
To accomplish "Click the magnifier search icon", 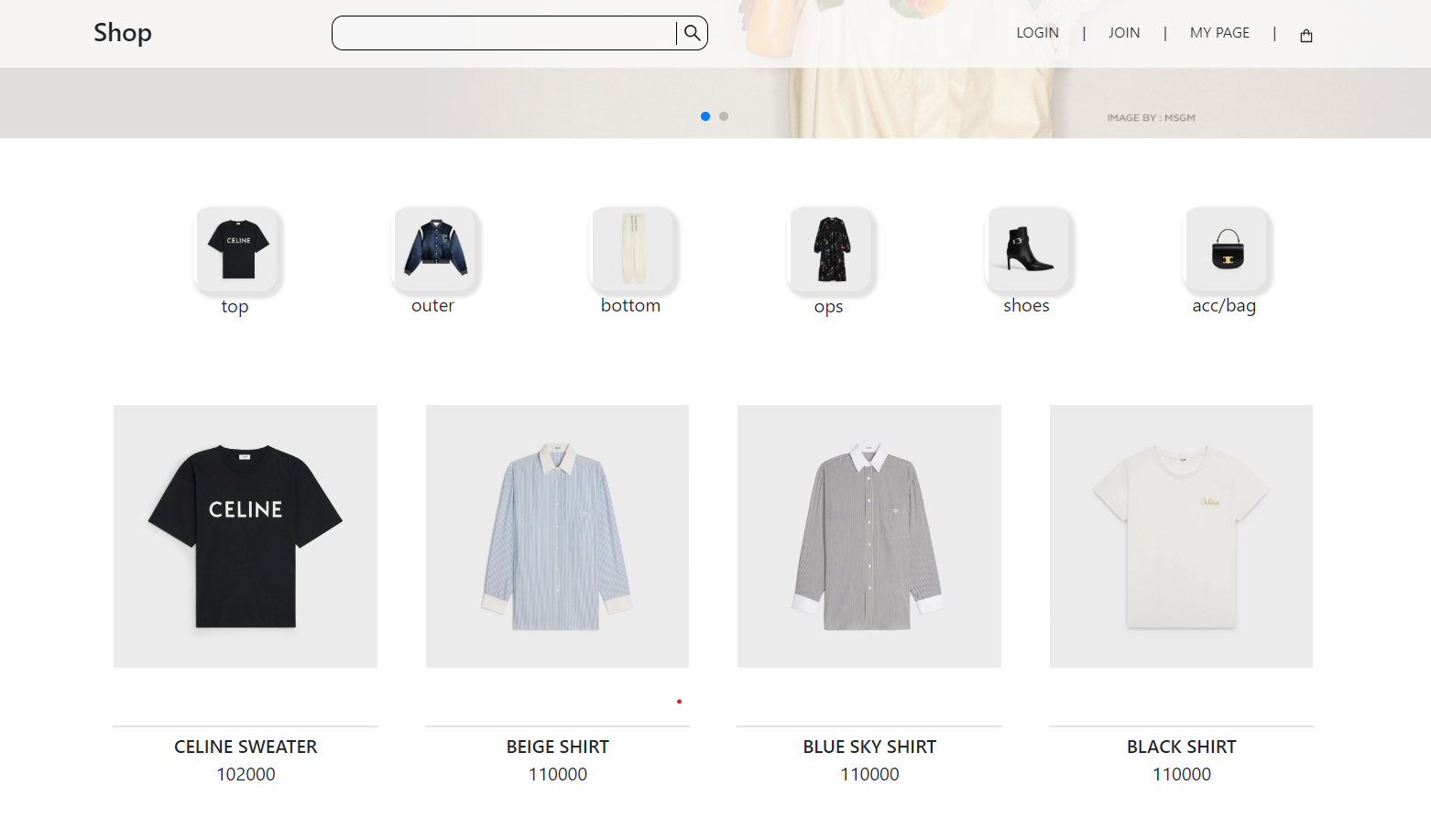I will tap(691, 32).
